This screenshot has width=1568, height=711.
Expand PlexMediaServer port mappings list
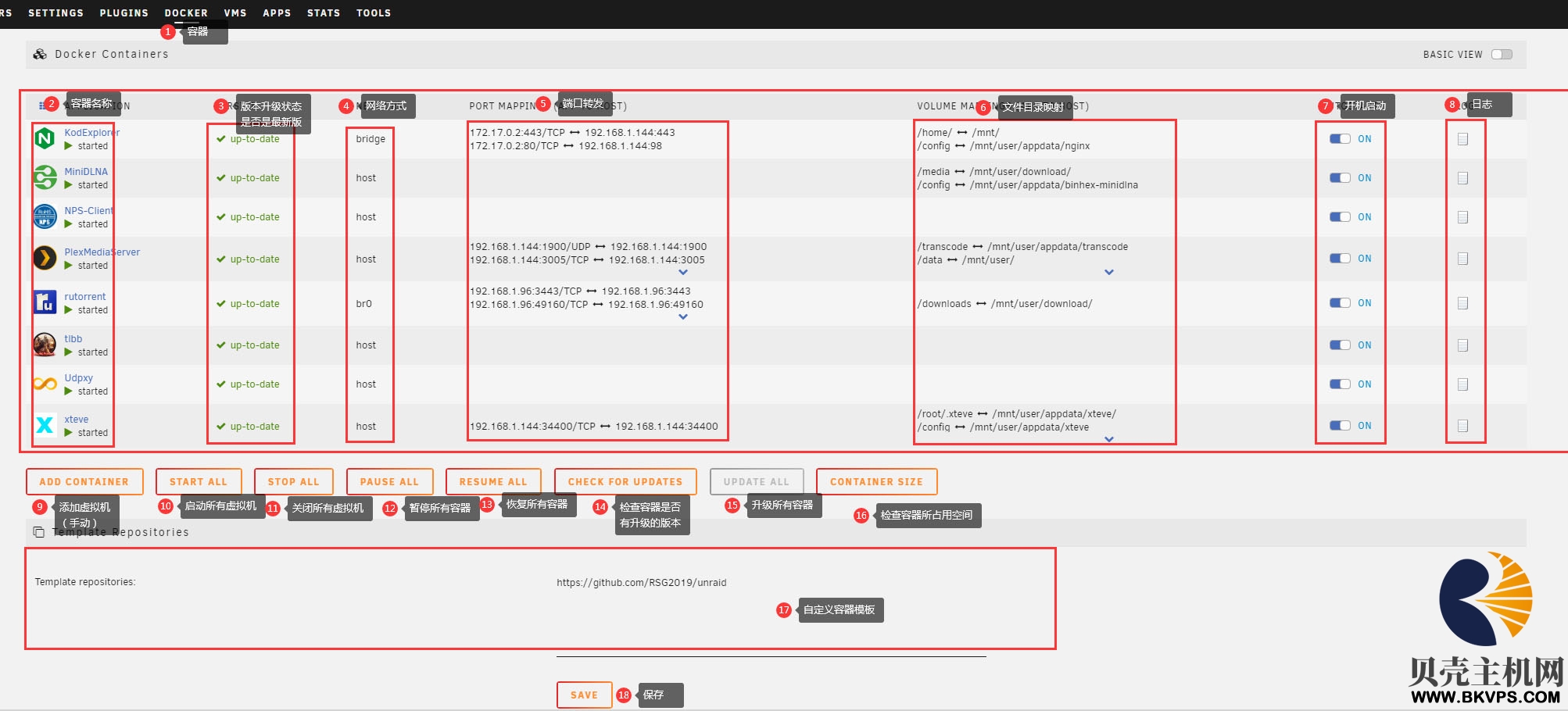(683, 273)
